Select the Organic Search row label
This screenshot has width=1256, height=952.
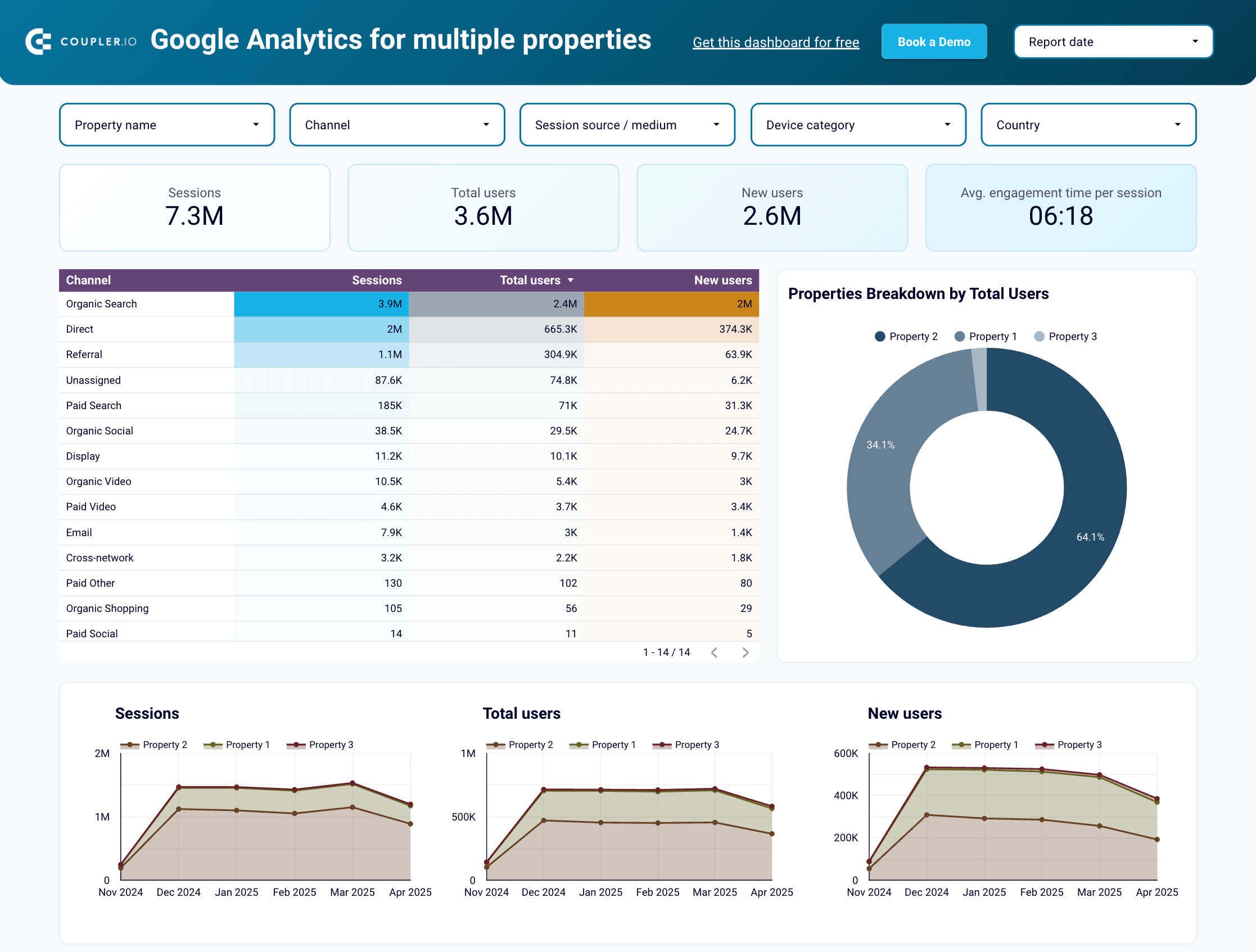pyautogui.click(x=101, y=303)
